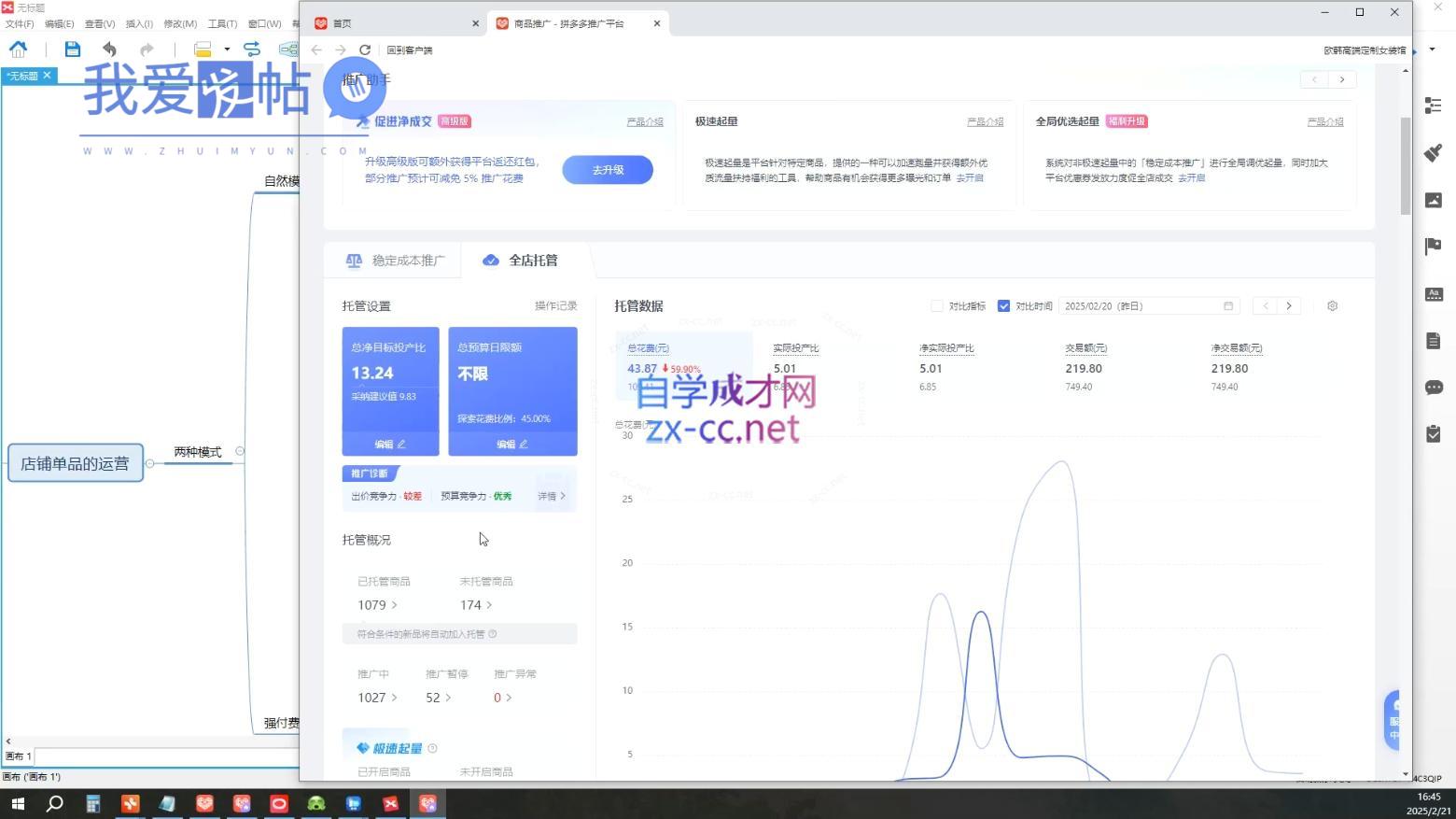Close the 商品推广 browser tab

(x=657, y=23)
